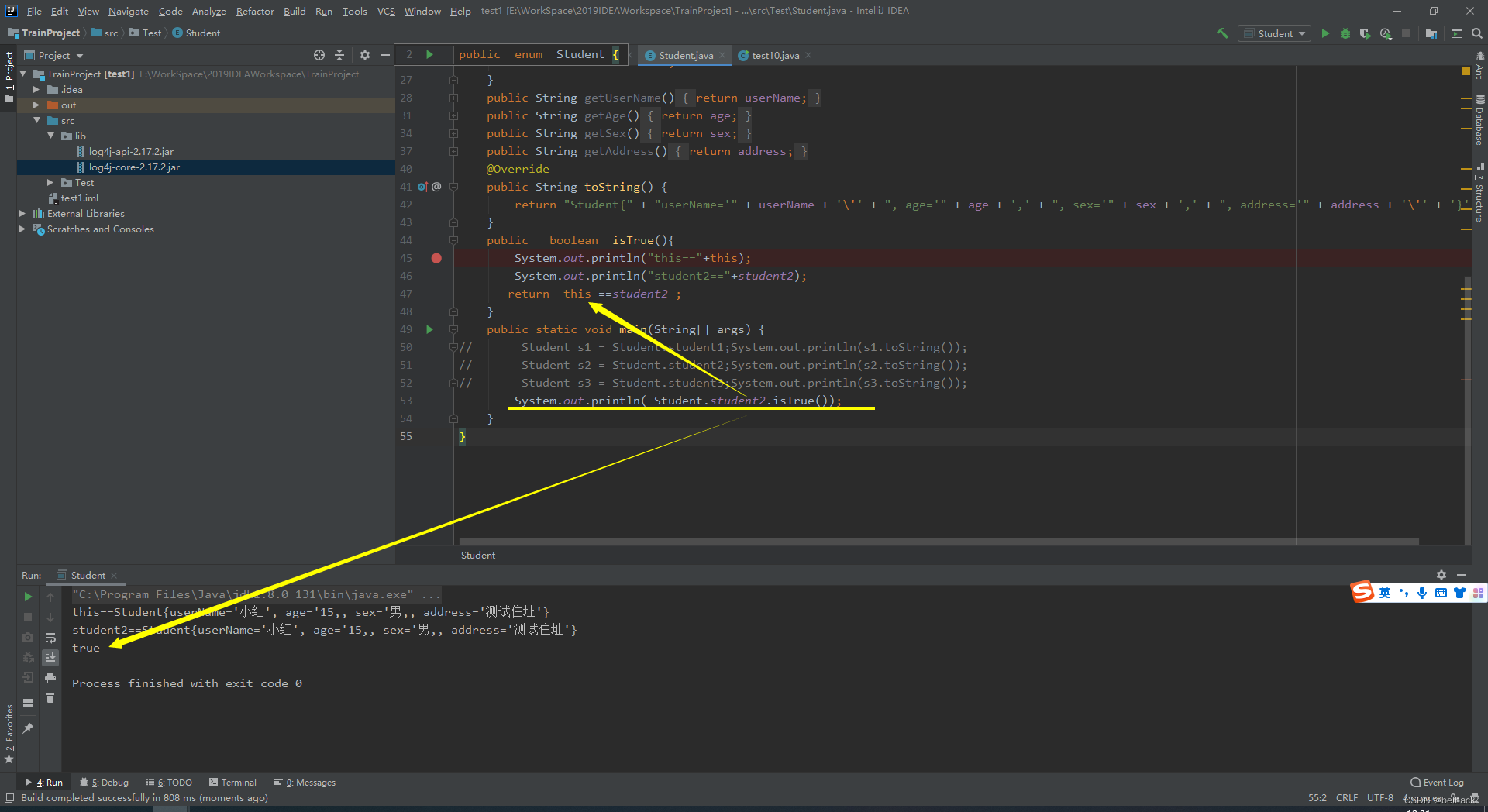Viewport: 1488px width, 812px height.
Task: Toggle the Structure tool window side tab
Action: click(1479, 194)
